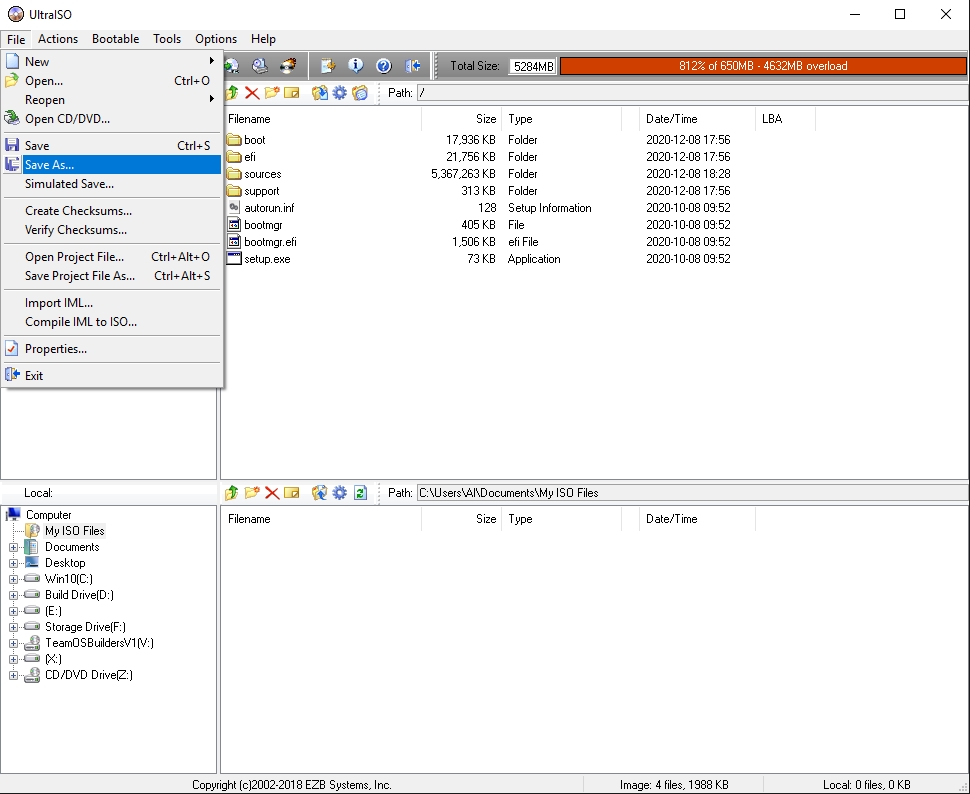Screen dimensions: 970x794
Task: Choose Open CD/DVD... from the File menu
Action: point(112,119)
